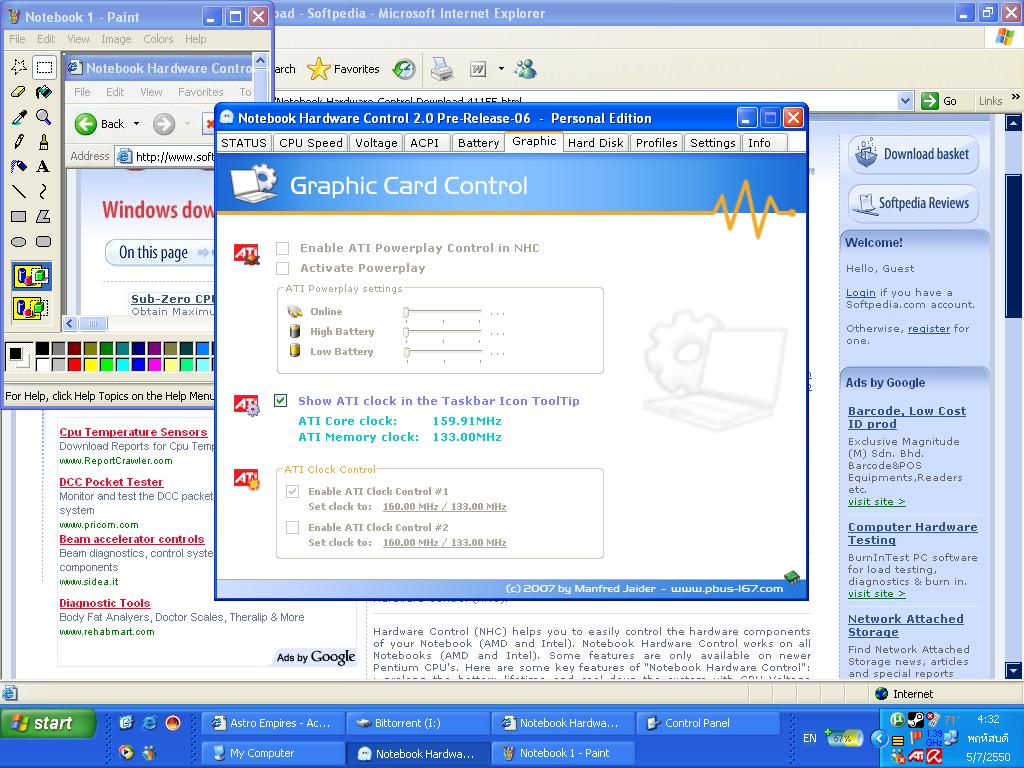Switch to Astro Empires taskbar window
1024x768 pixels.
(x=272, y=723)
